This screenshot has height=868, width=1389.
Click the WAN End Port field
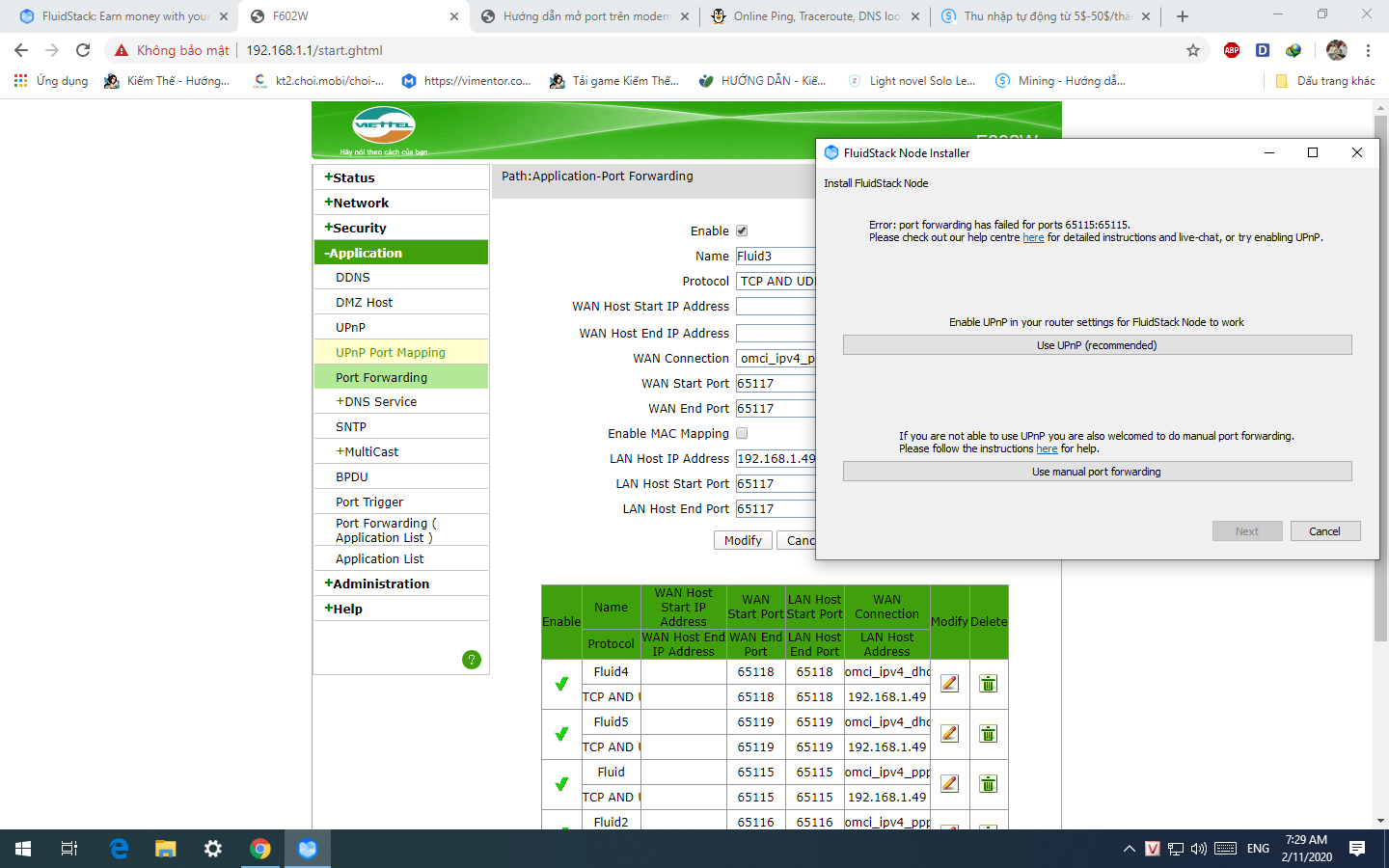coord(776,408)
